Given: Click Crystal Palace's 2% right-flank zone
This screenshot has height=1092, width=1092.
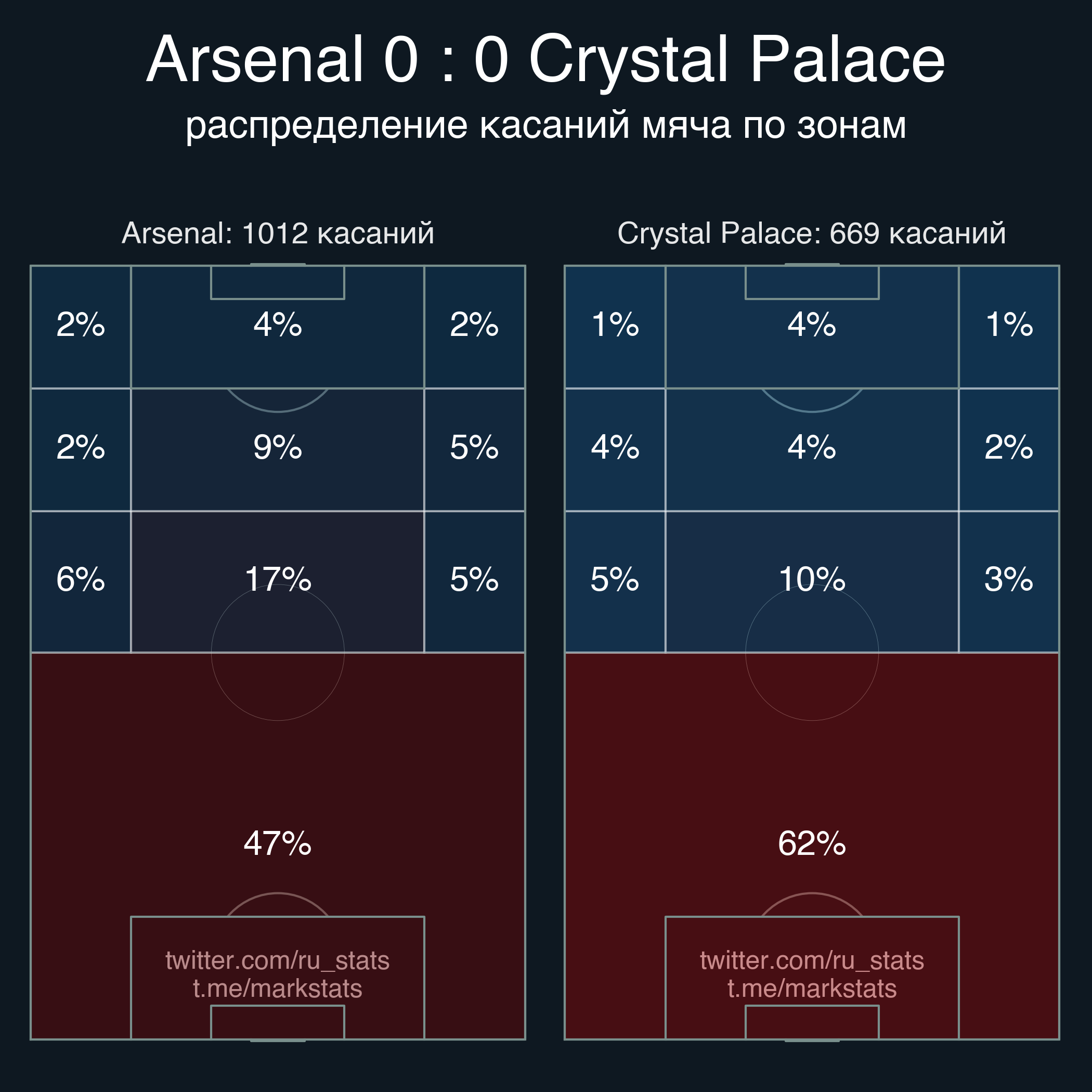Looking at the screenshot, I should (x=1008, y=448).
